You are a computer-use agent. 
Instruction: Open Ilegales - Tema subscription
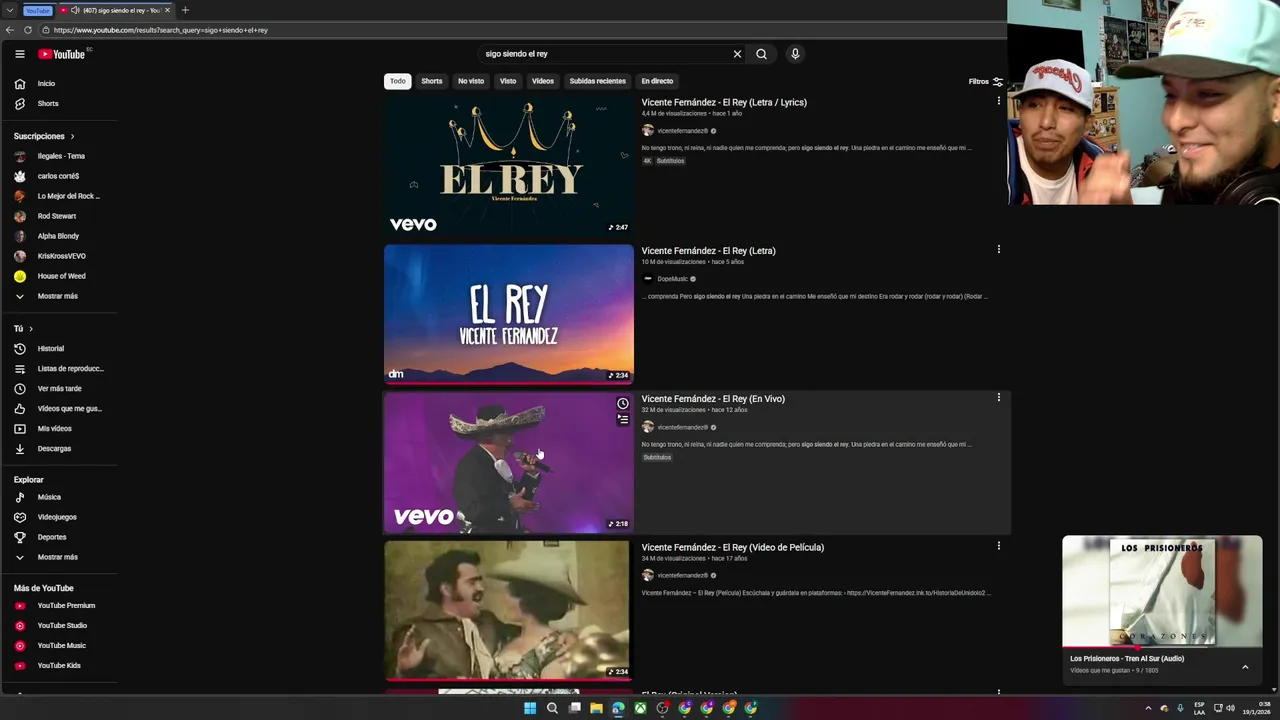coord(59,156)
